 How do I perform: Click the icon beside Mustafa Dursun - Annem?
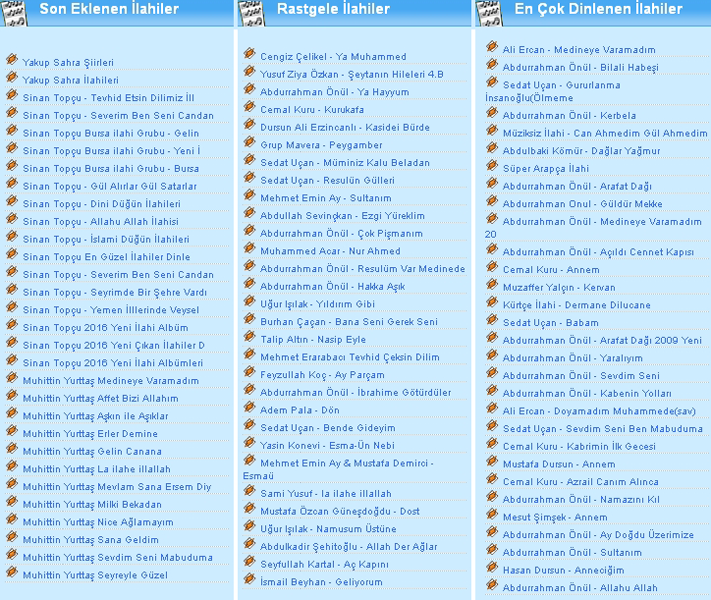492,461
